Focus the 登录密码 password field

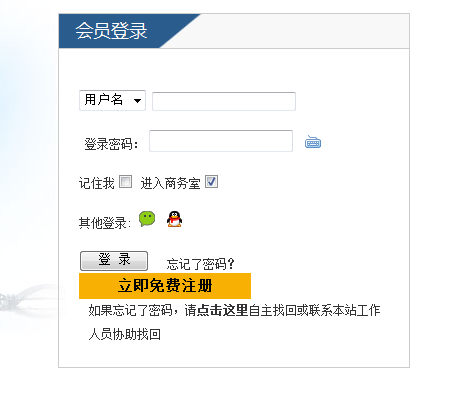(221, 141)
